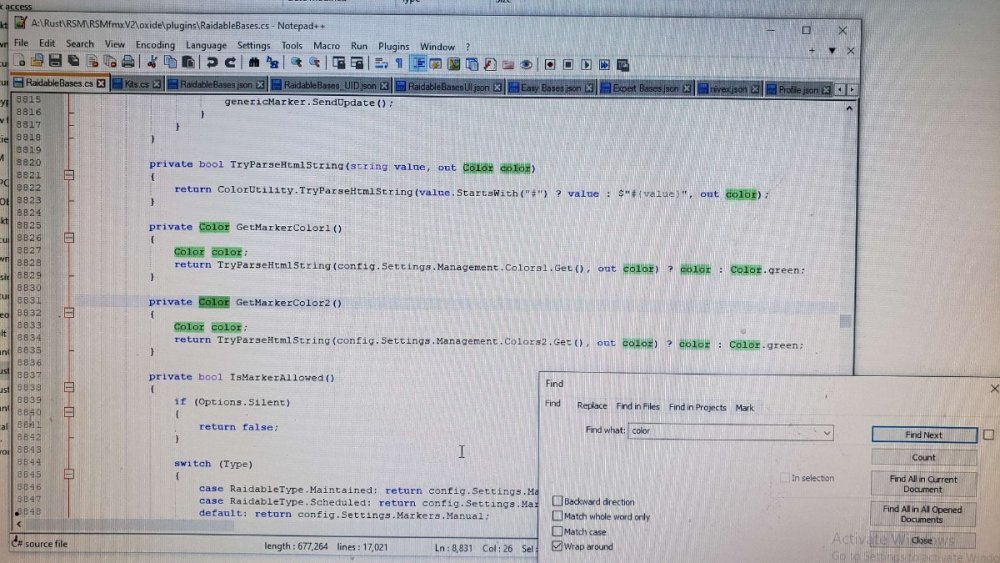Click the Find Next button
The image size is (1000, 563).
pos(923,435)
